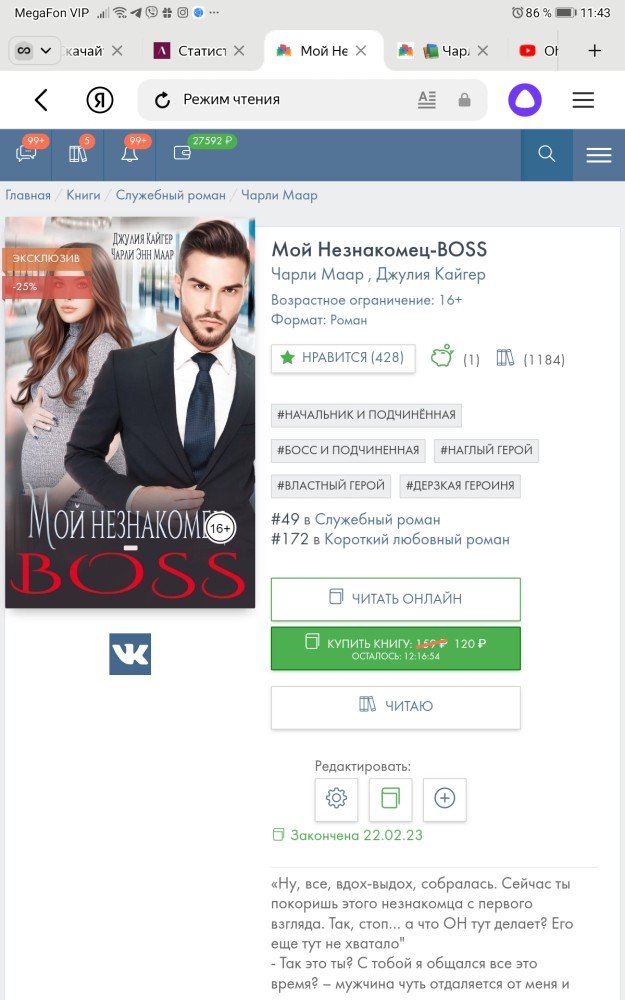Click the ЧИТАТЬ ОНЛАЙН button
The image size is (625, 1000).
pos(395,599)
